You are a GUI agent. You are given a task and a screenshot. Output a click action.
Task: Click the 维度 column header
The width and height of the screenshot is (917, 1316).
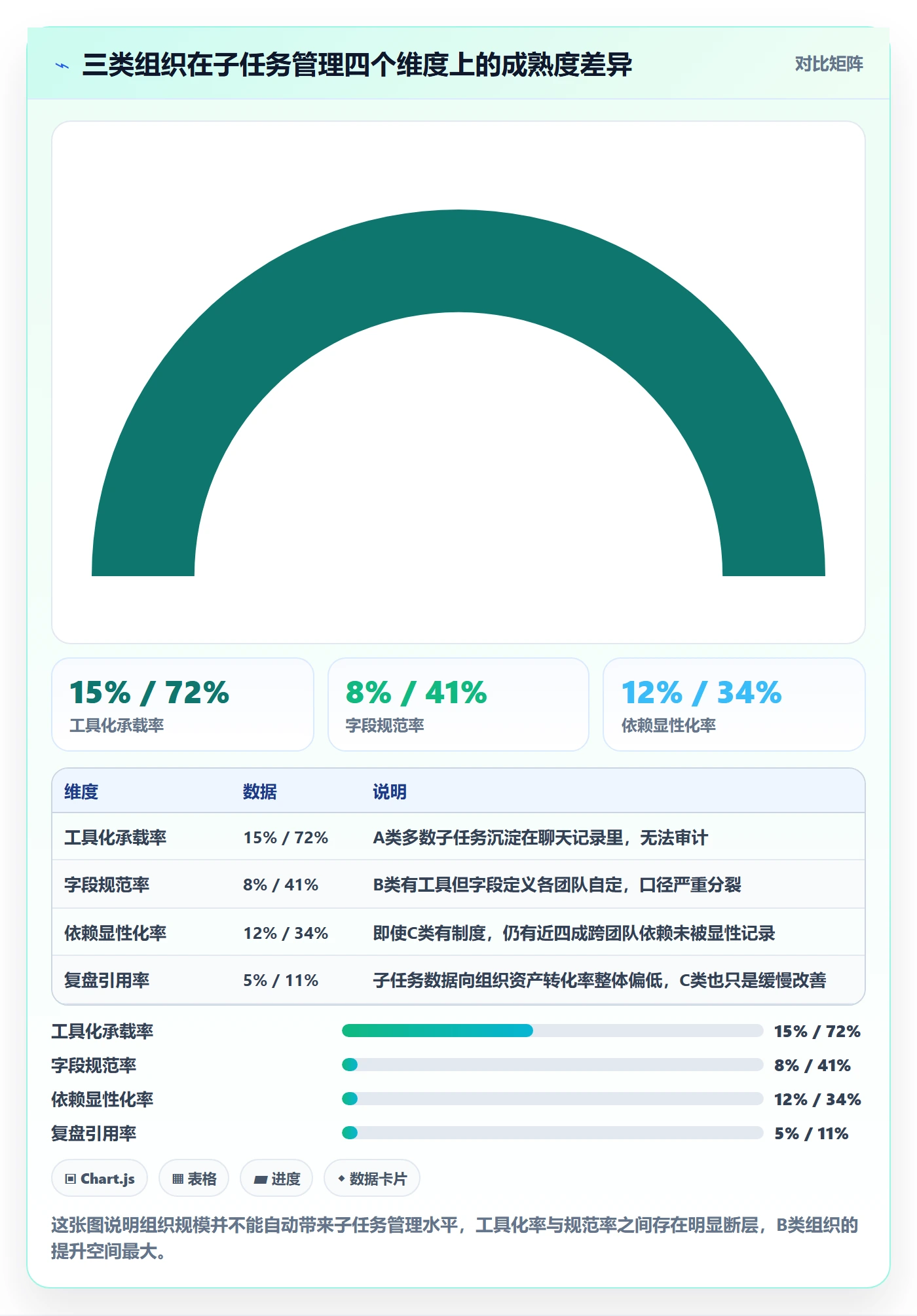tap(81, 792)
